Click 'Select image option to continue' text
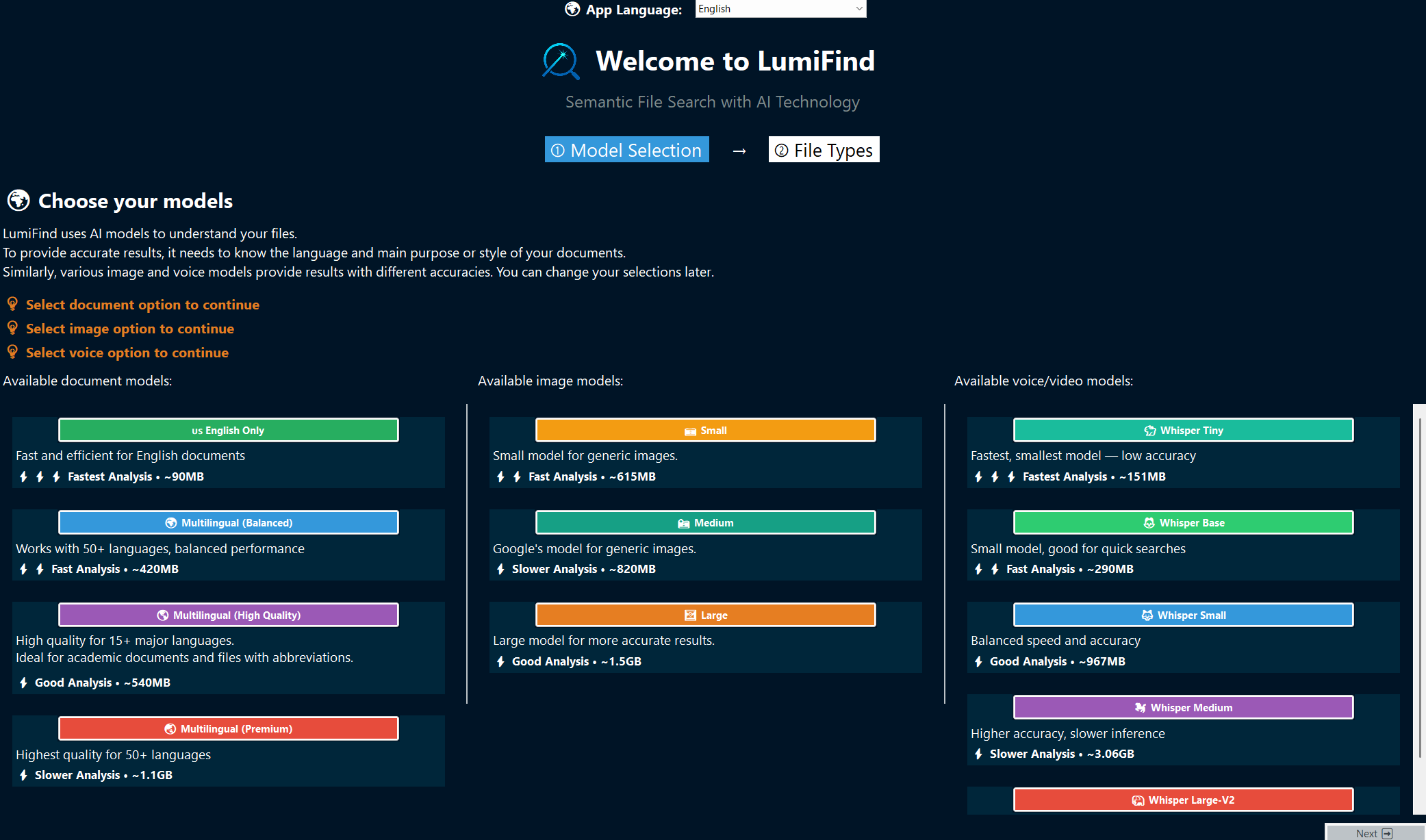This screenshot has height=840, width=1426. click(130, 329)
